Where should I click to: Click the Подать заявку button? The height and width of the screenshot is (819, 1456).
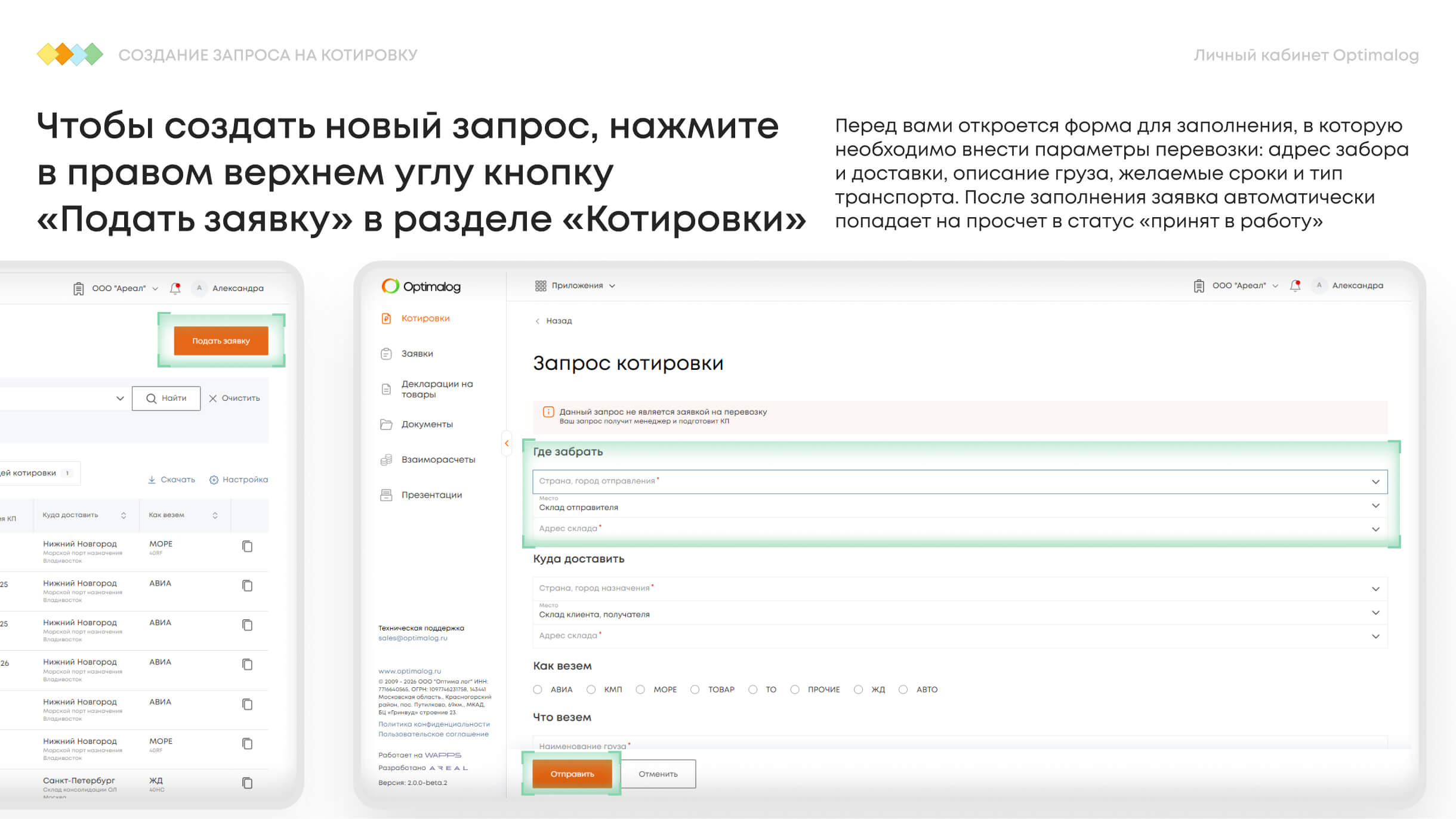click(x=221, y=341)
